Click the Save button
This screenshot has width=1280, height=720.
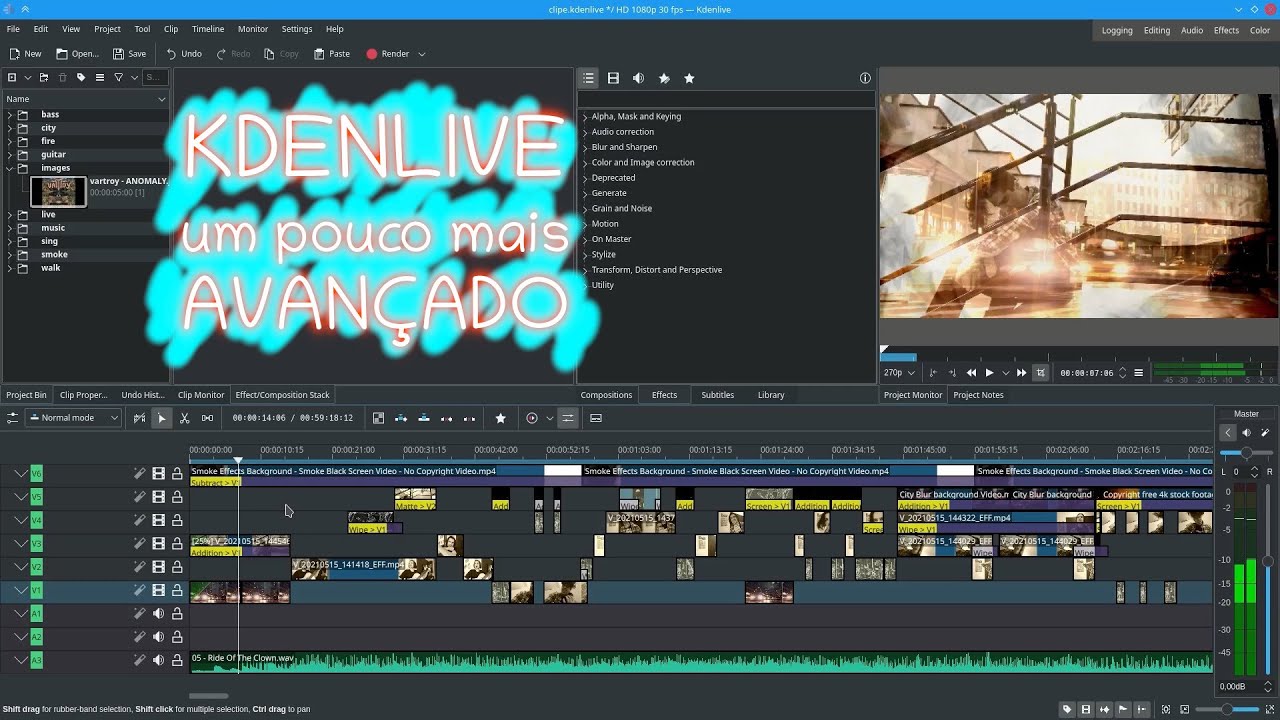pyautogui.click(x=130, y=54)
